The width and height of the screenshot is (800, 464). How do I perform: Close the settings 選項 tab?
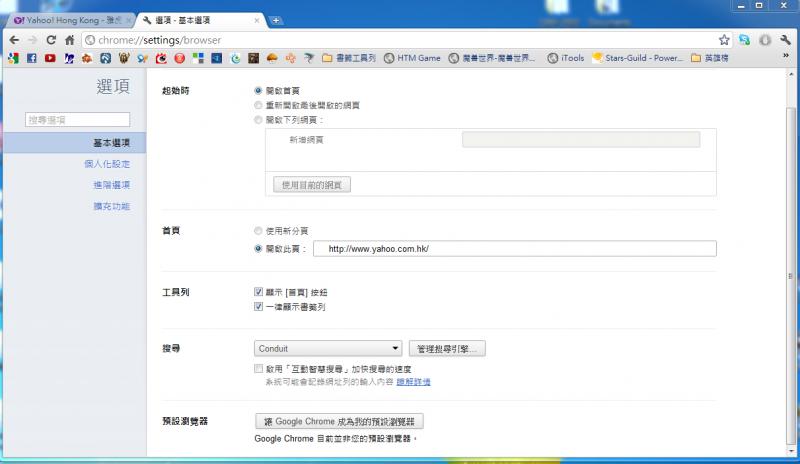(x=257, y=20)
